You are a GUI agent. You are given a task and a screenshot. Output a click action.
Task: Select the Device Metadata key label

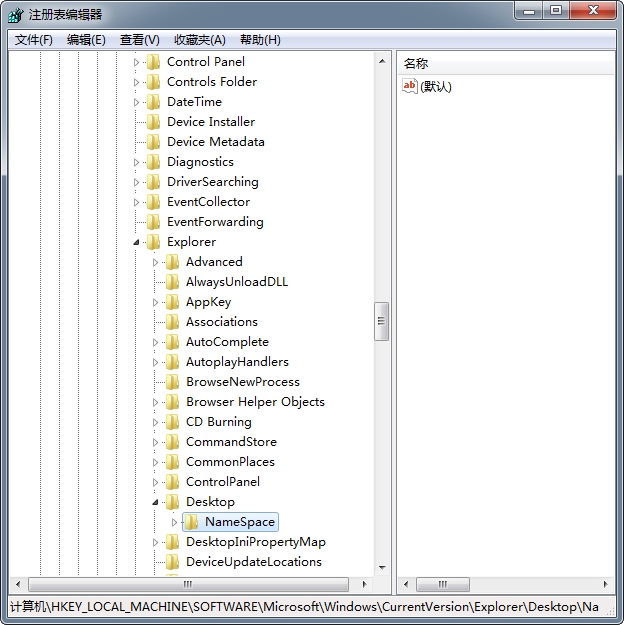[216, 142]
